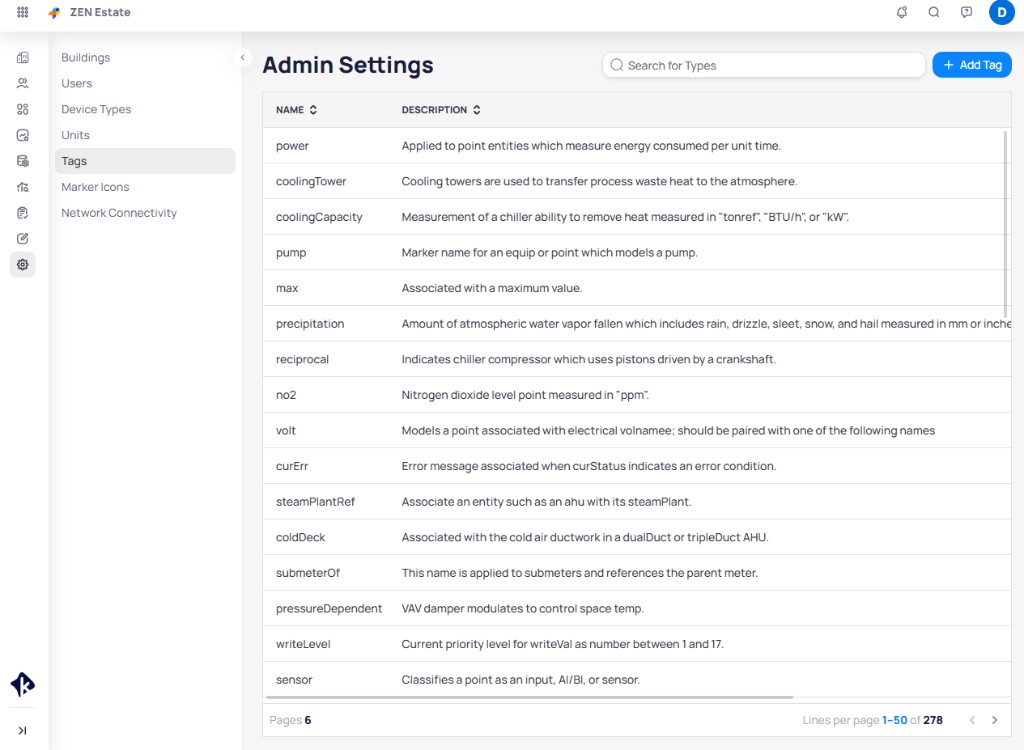Open buildings icon in left rail

tap(23, 57)
